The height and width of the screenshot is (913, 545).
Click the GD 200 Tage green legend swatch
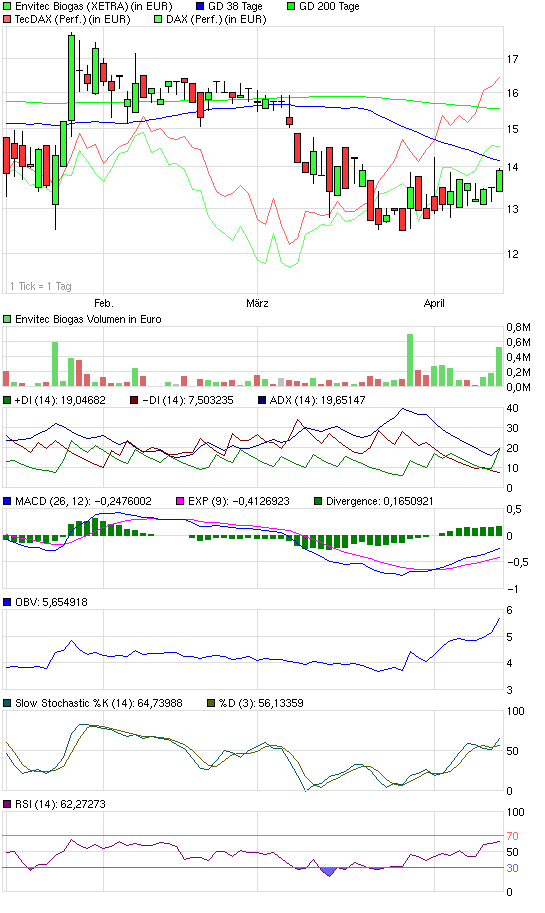[291, 6]
